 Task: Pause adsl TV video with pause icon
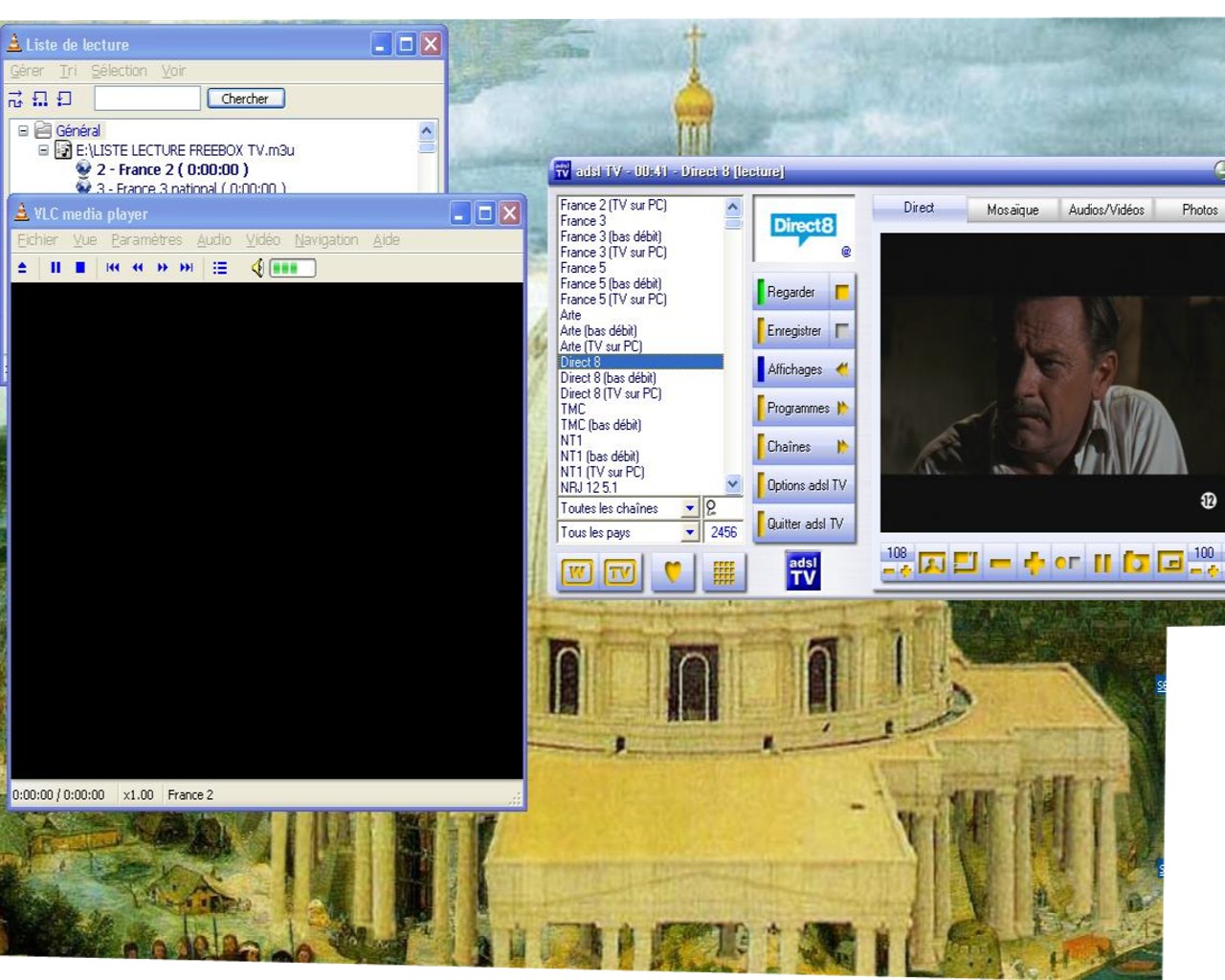coord(1102,563)
